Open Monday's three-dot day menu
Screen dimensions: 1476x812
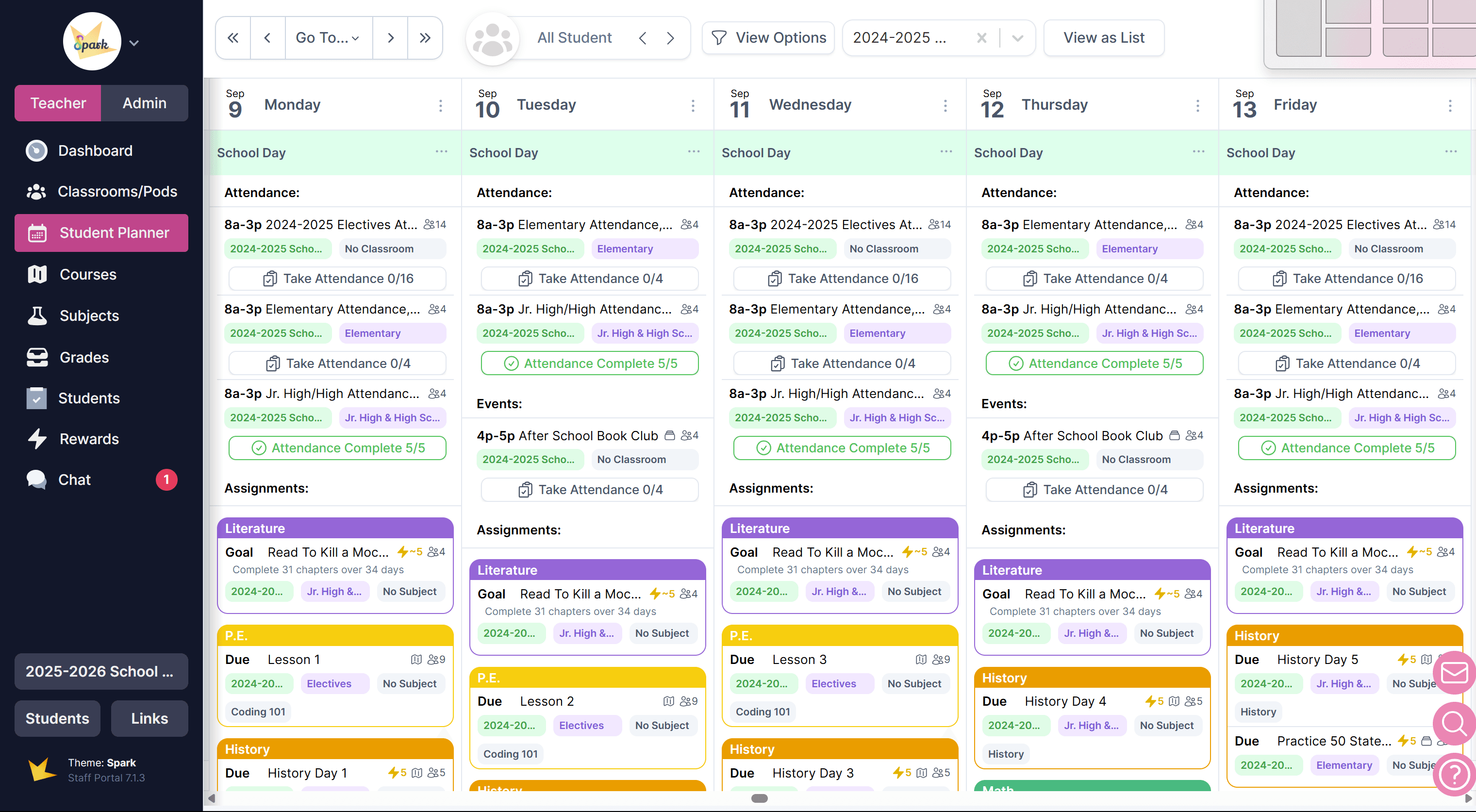pos(441,105)
